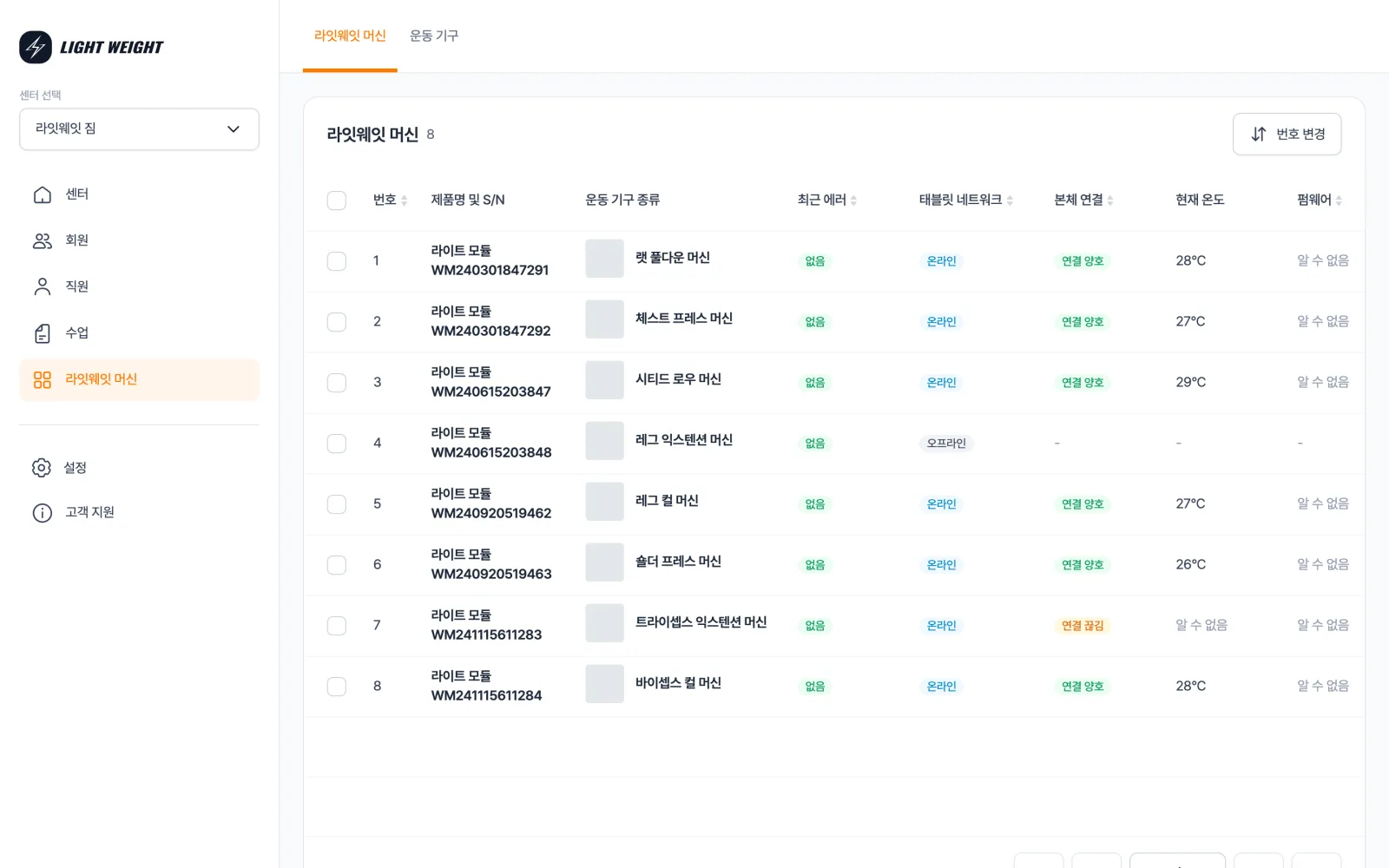Check the row for WM241115611284
1389x868 pixels.
(x=337, y=687)
